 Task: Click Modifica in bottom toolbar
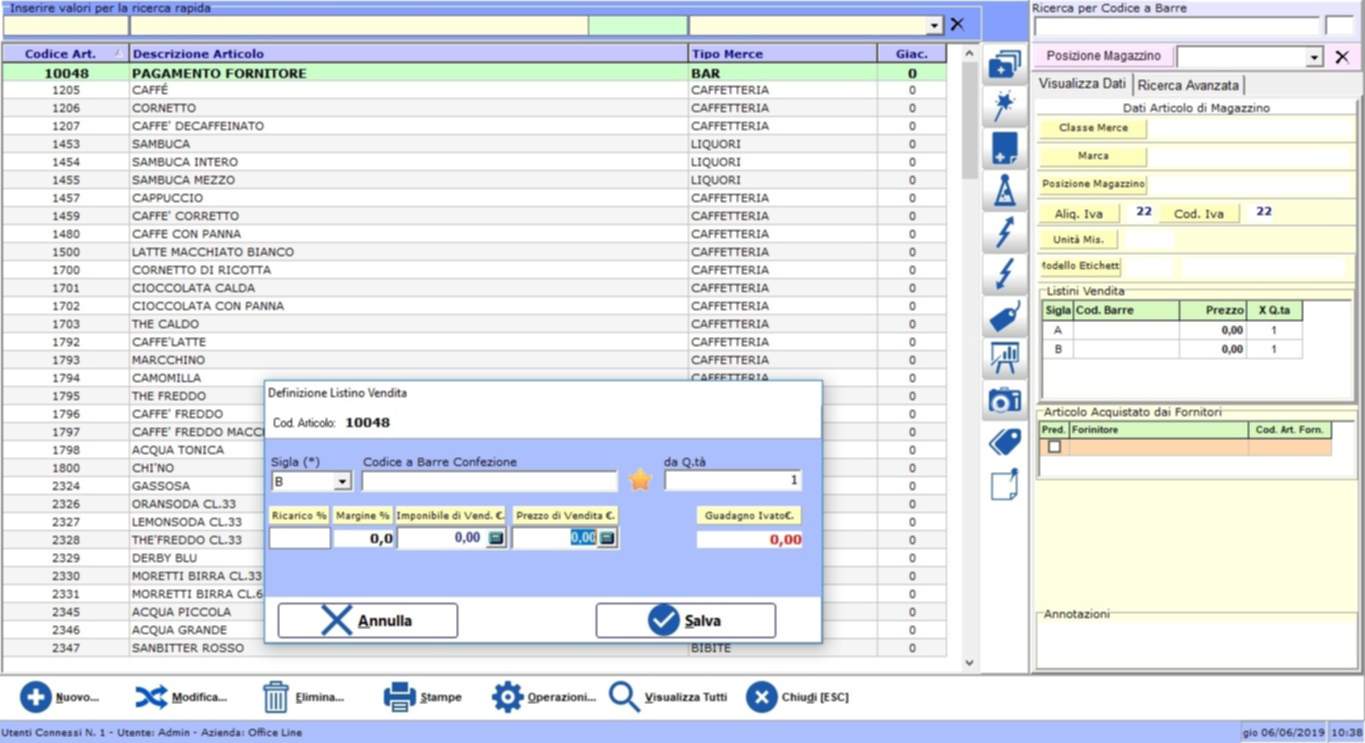point(181,697)
